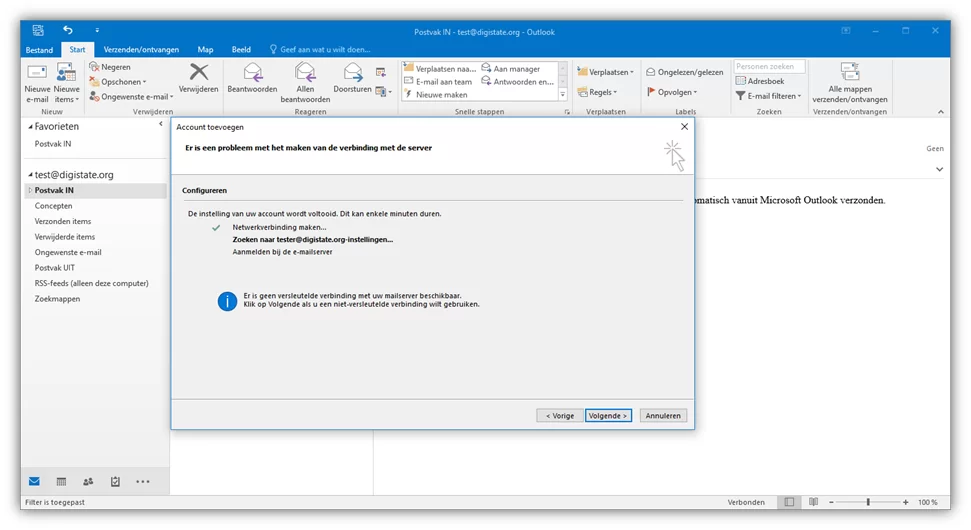Screen dimensions: 971x530
Task: Select Nieuwe maken quick step
Action: click(x=435, y=95)
